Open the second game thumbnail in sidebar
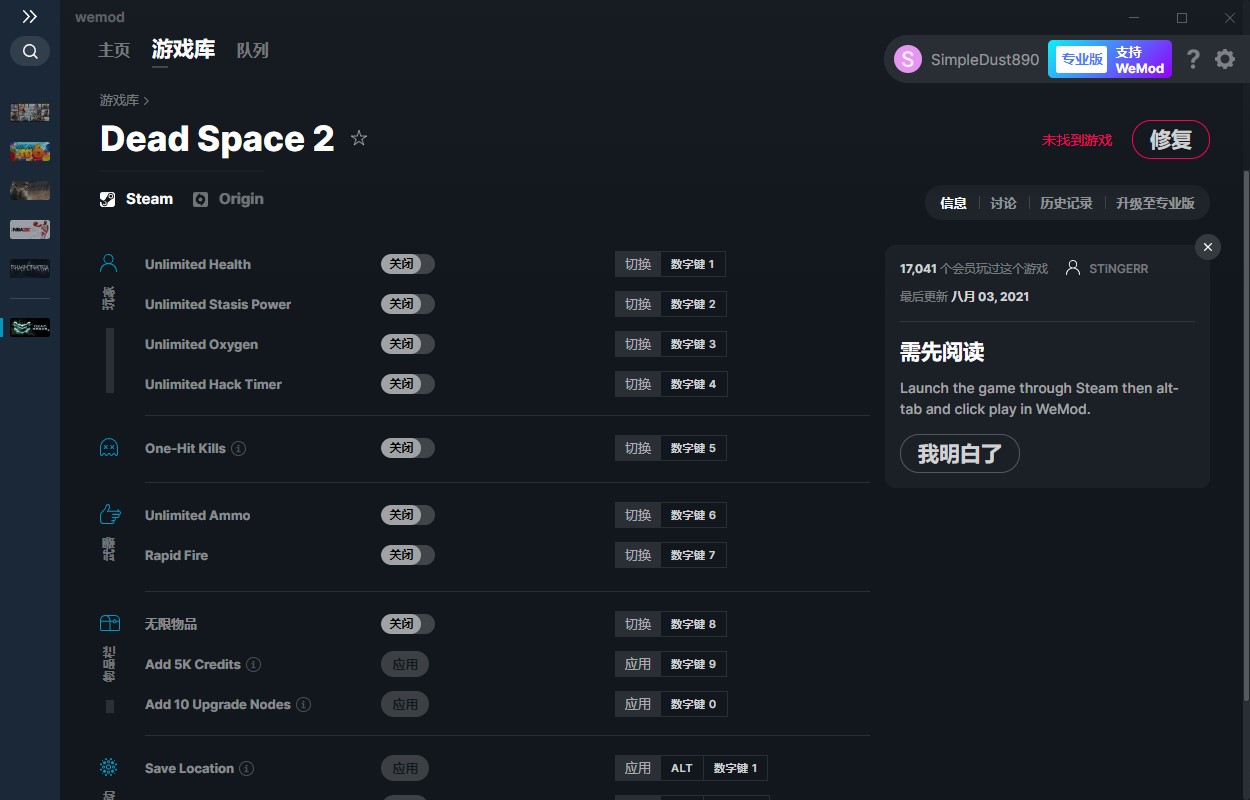The width and height of the screenshot is (1250, 800). pyautogui.click(x=30, y=151)
